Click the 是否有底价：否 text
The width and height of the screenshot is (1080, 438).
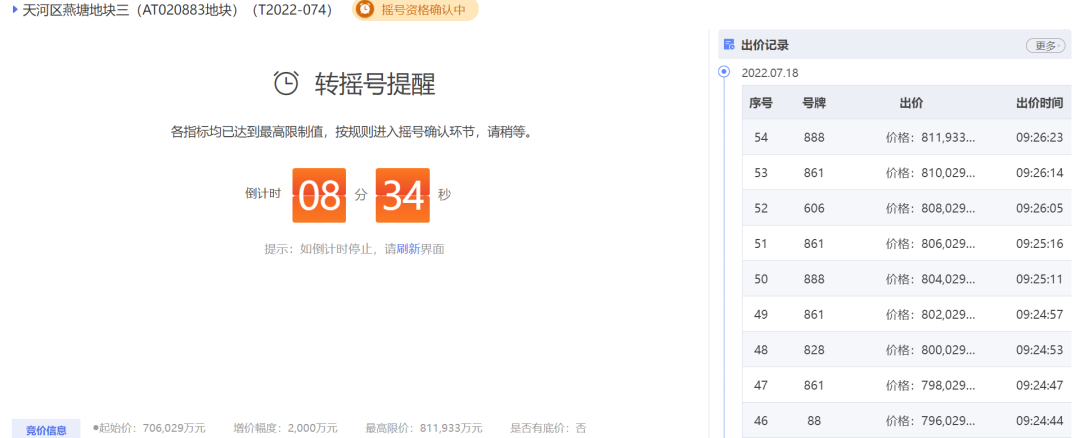coord(548,428)
